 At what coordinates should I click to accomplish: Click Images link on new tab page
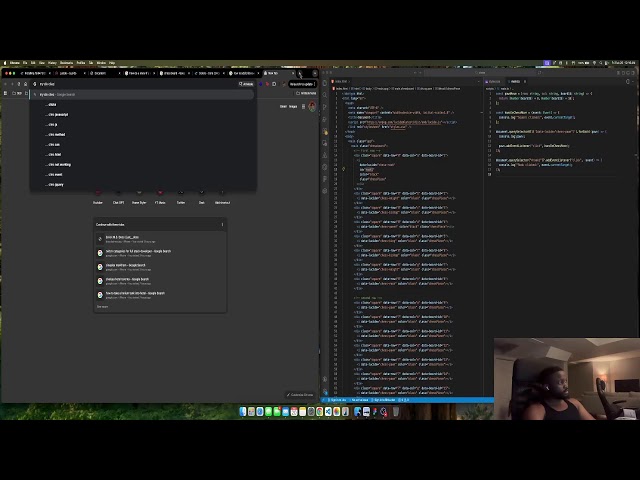click(293, 107)
